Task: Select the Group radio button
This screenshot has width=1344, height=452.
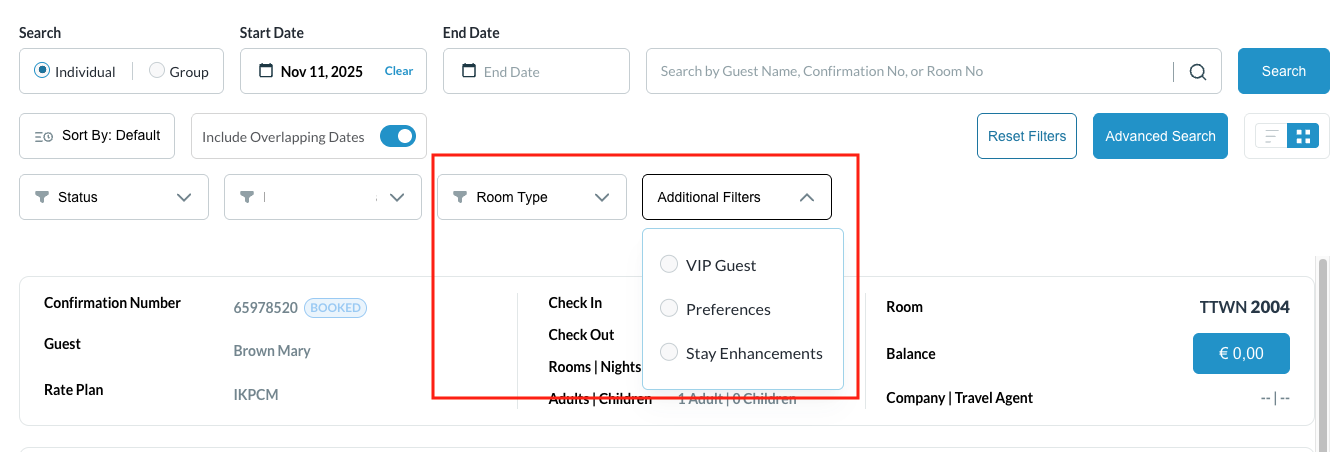Action: pos(157,71)
